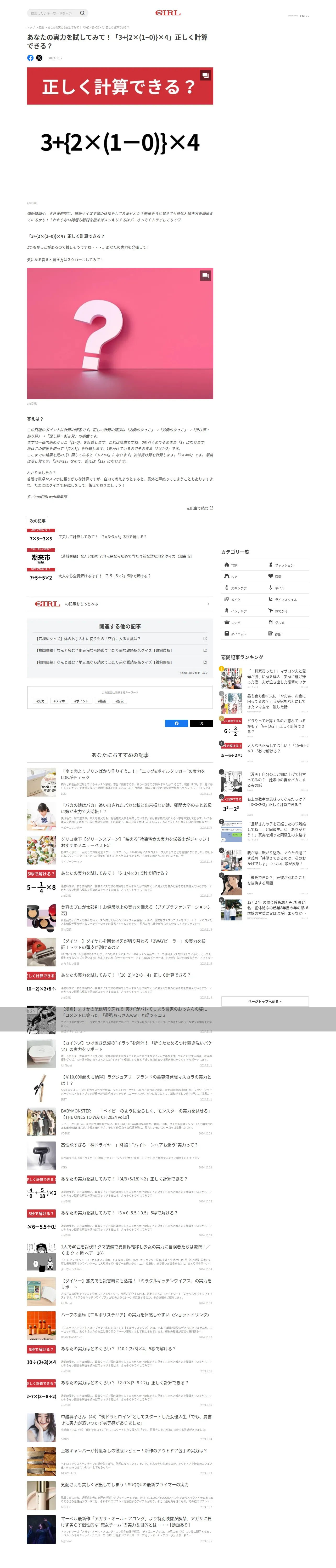Open SUQQU最新プライマー article

(124, 1485)
